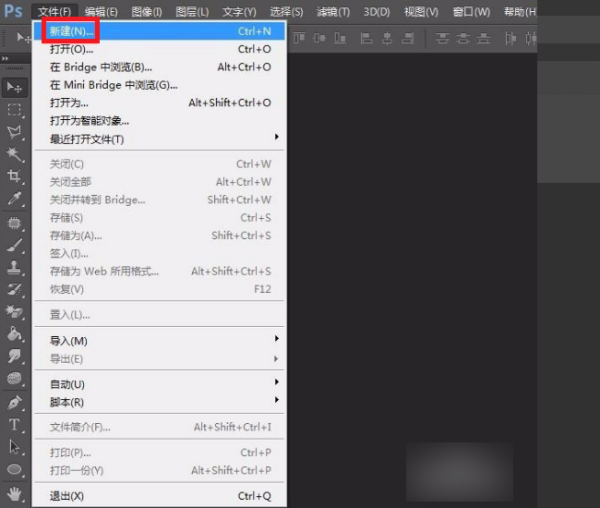This screenshot has height=508, width=600.
Task: Select the Move tool in toolbox
Action: [15, 88]
